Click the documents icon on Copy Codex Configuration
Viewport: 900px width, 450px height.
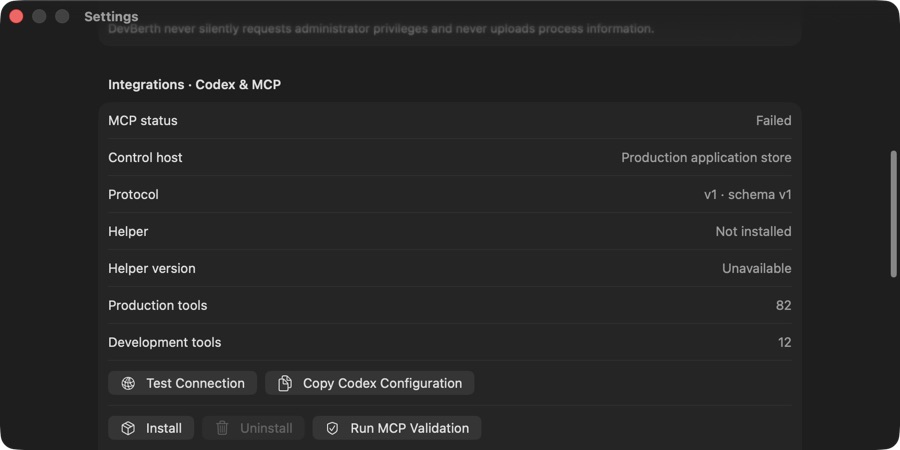pos(285,383)
